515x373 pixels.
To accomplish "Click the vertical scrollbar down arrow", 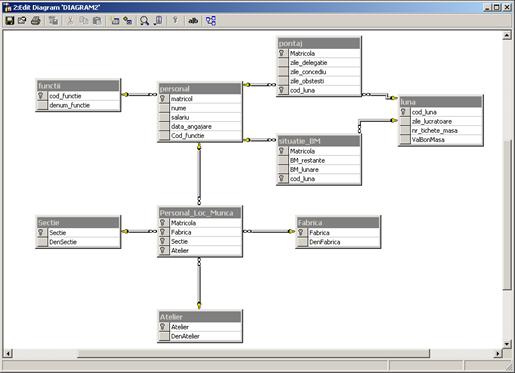I will pyautogui.click(x=507, y=344).
